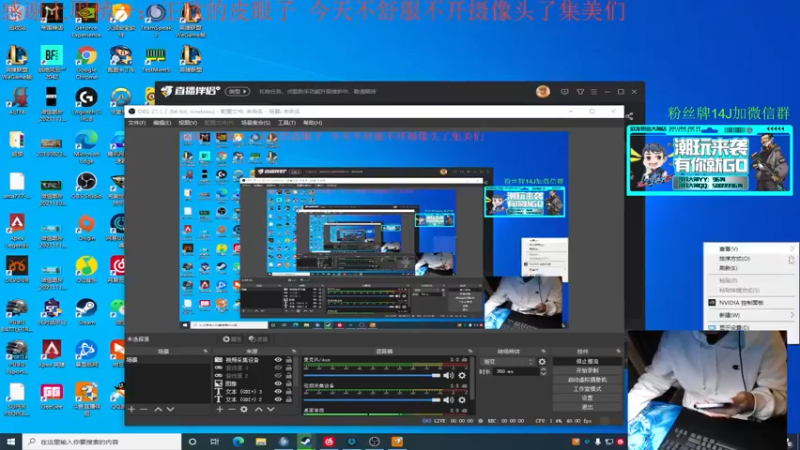The height and width of the screenshot is (450, 800).
Task: Click 开始录制 button in OBS controls
Action: point(587,370)
